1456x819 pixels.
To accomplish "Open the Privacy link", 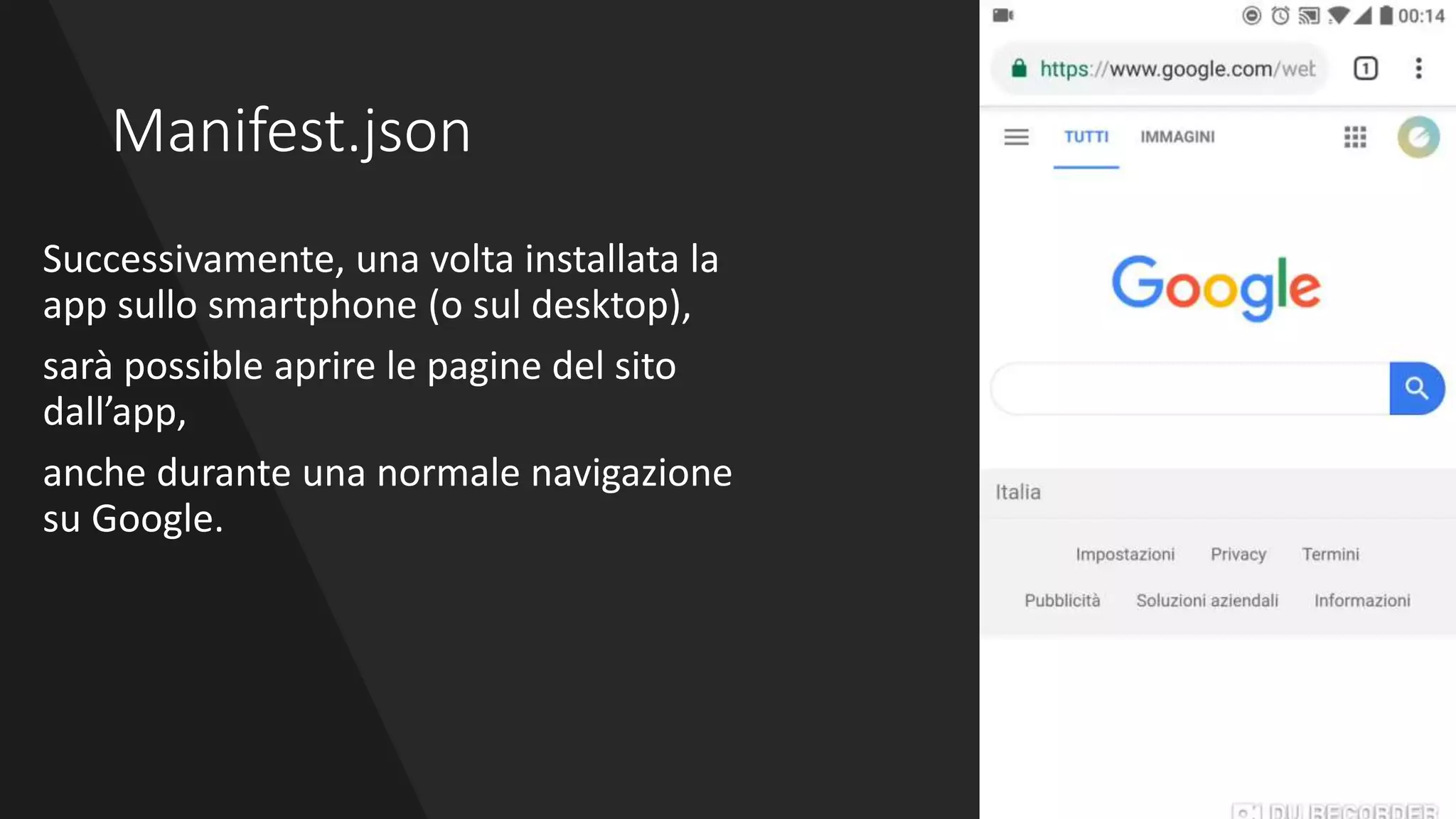I will pos(1238,554).
